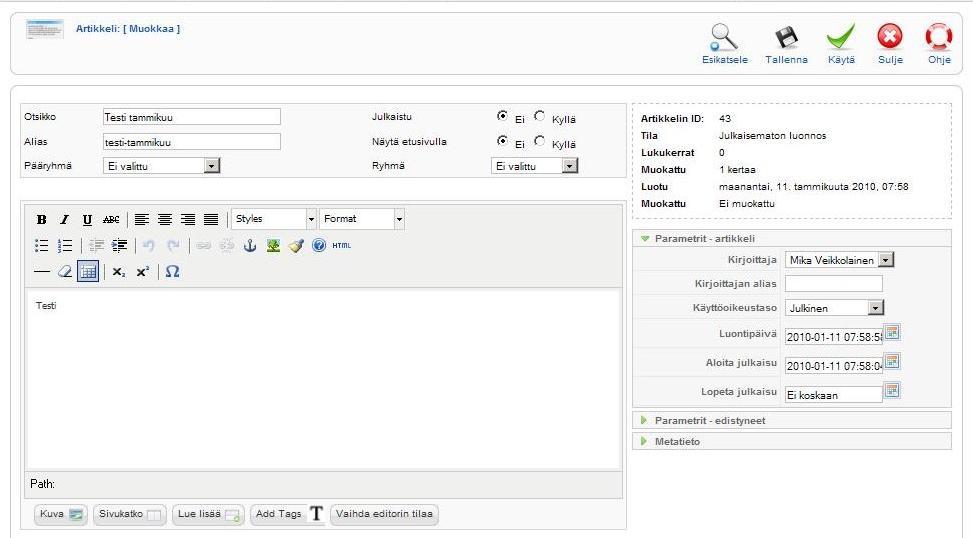Viewport: 973px width, 538px height.
Task: Open calendar for Aloita julkaisu date
Action: pyautogui.click(x=892, y=361)
